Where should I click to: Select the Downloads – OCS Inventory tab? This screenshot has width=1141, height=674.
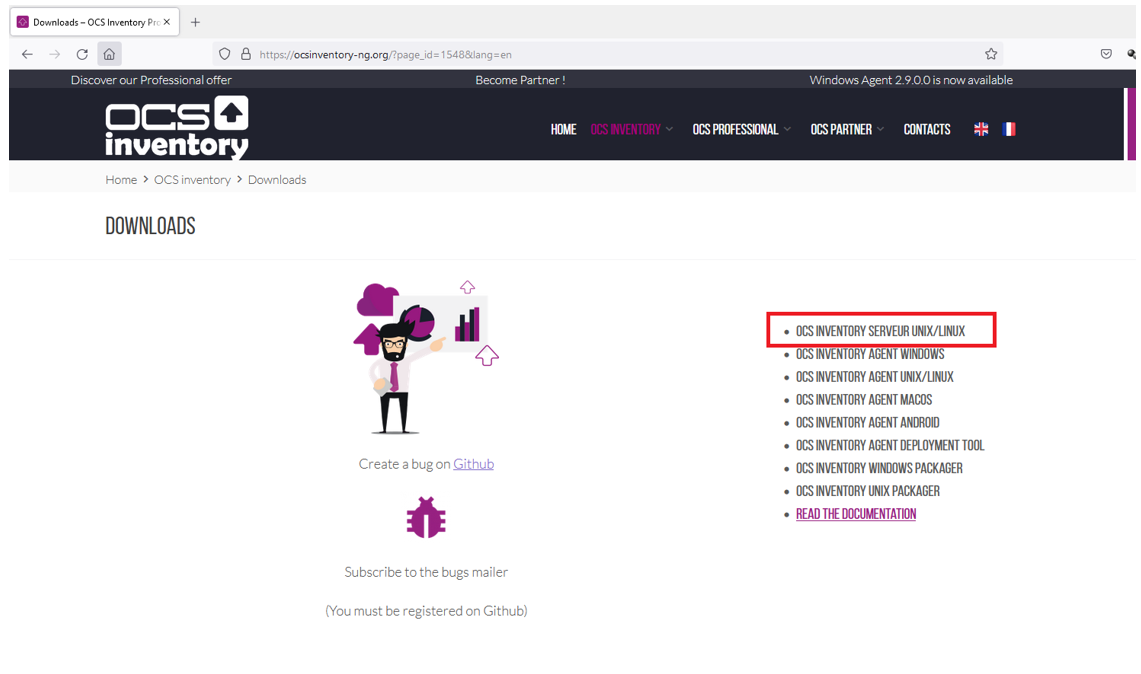click(95, 22)
